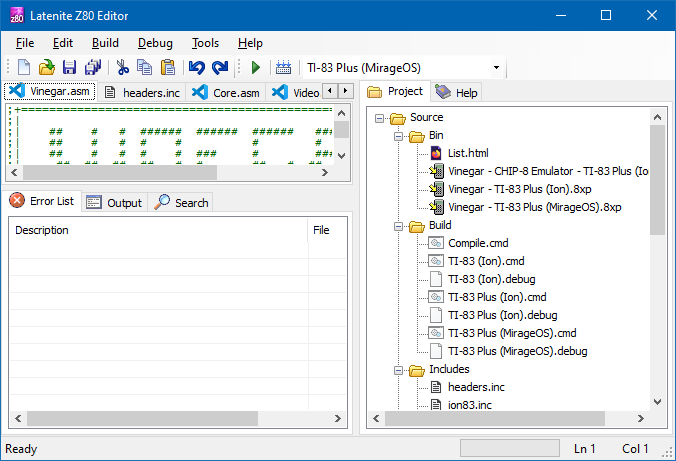Screen dimensions: 676x461
Task: Collapse the Includes folder node
Action: tap(398, 370)
